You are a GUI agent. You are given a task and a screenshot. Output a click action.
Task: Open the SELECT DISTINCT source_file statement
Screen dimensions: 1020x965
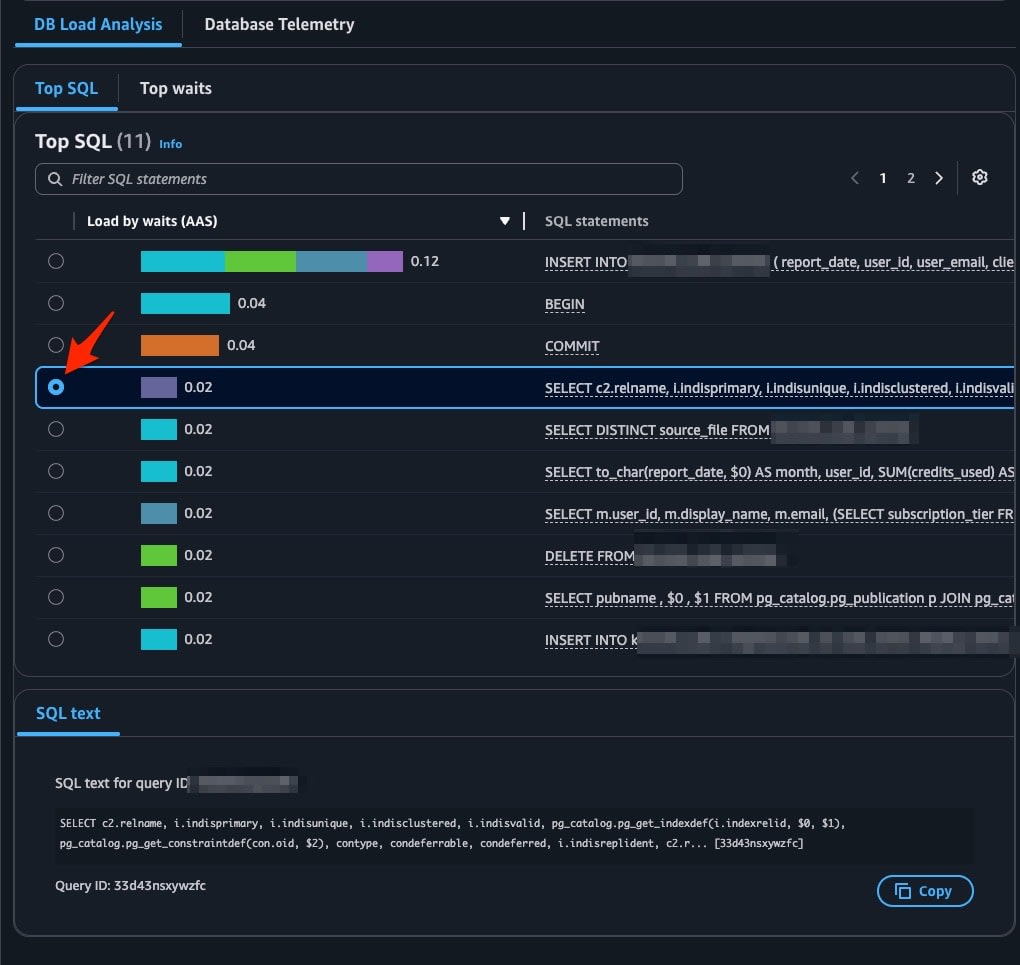pos(657,430)
